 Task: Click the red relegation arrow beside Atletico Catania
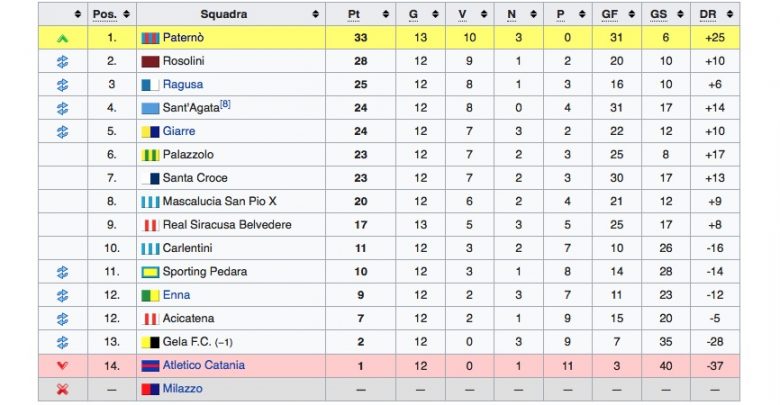point(62,366)
